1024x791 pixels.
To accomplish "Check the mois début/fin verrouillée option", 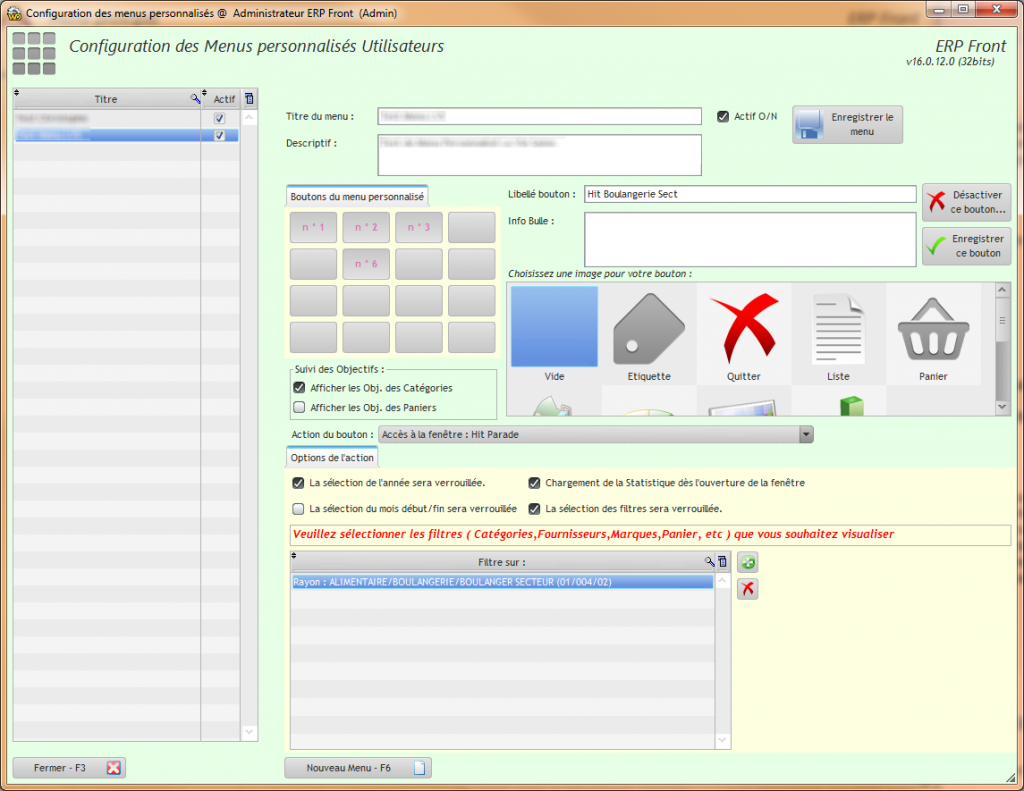I will [299, 508].
